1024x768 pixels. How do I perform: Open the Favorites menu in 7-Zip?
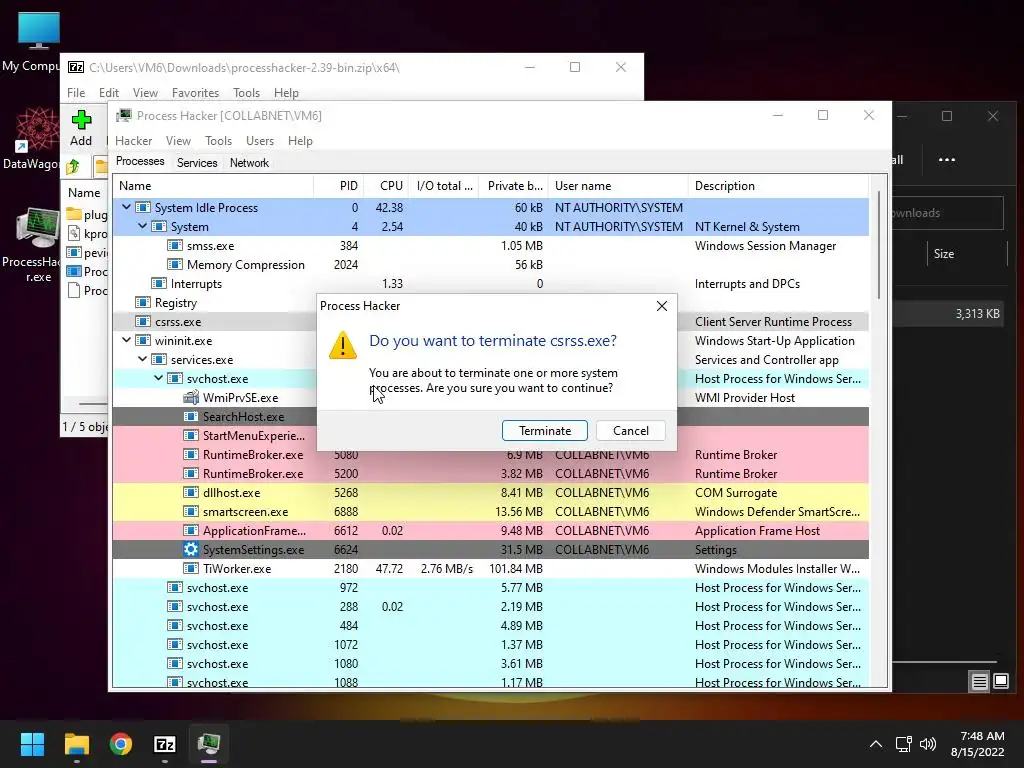pos(195,93)
